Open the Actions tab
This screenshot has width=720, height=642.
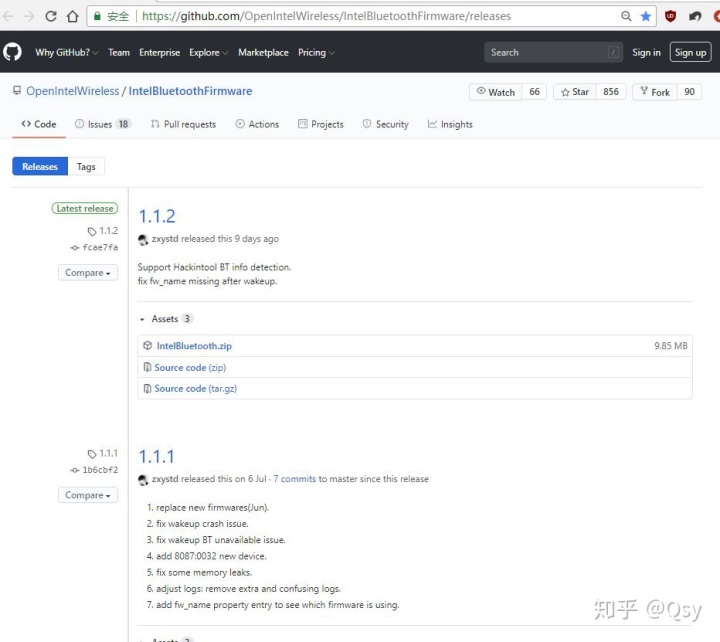tap(257, 124)
